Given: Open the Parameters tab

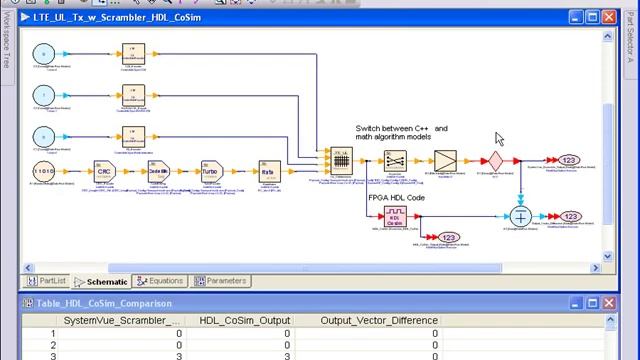Looking at the screenshot, I should point(220,281).
